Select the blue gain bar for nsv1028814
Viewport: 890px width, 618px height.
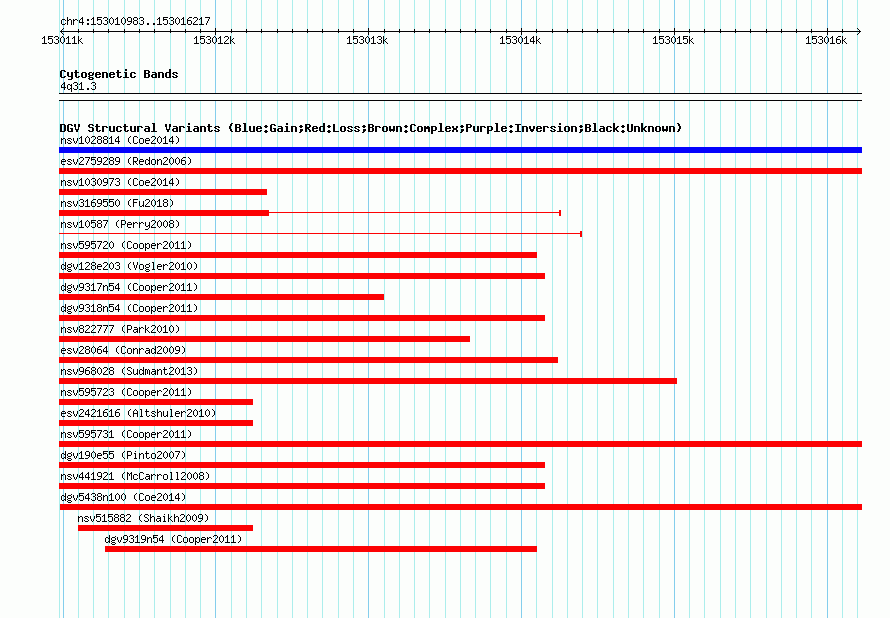pos(460,150)
